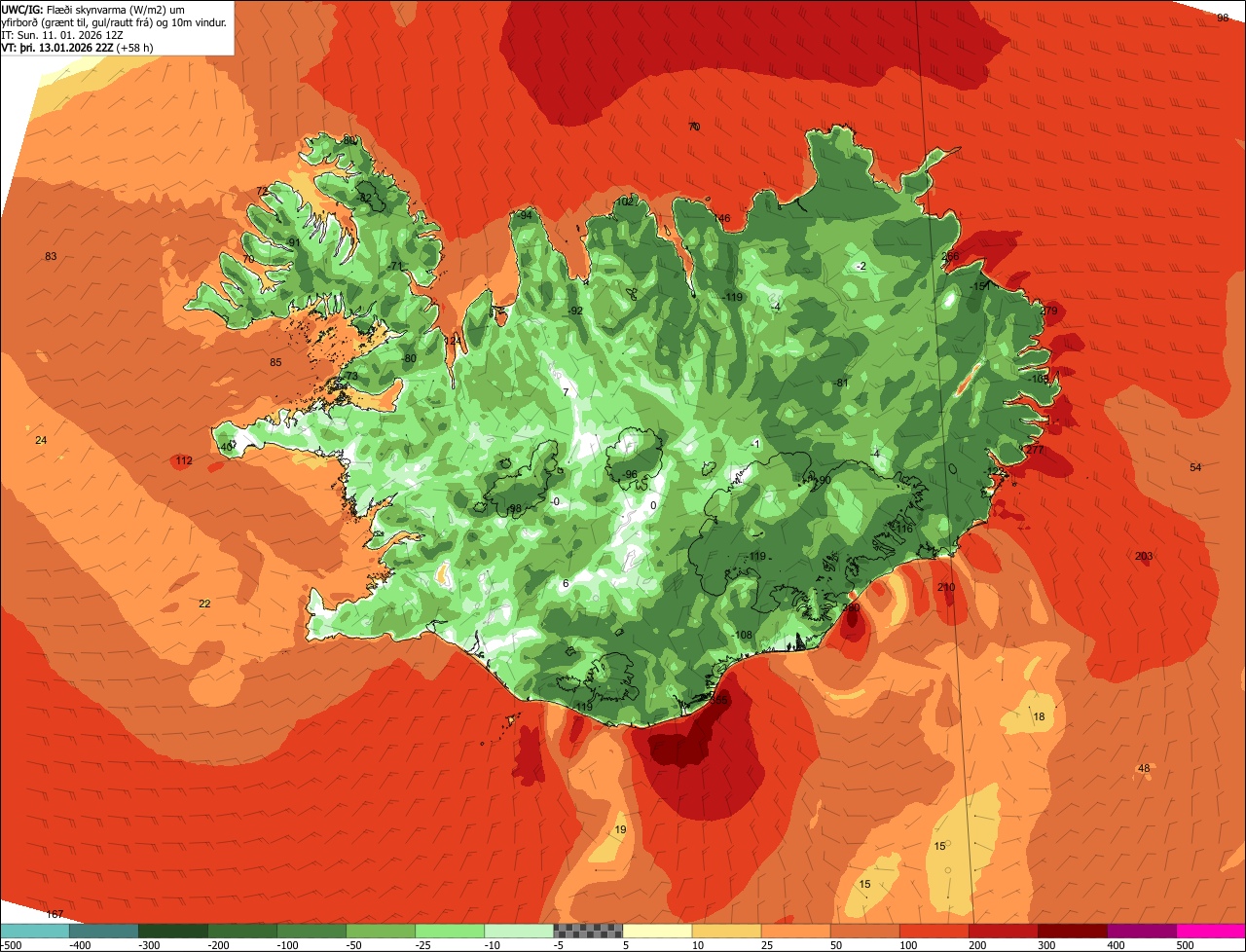Click the 'yfirborð (grænt til, gul/rautt frá)' line
The height and width of the screenshot is (952, 1246).
[x=114, y=21]
